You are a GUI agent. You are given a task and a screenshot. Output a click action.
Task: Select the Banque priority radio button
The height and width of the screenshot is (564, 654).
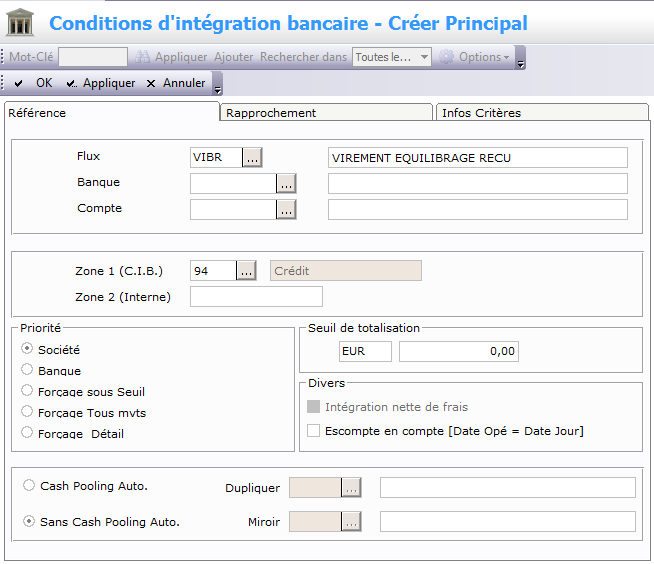tap(27, 371)
